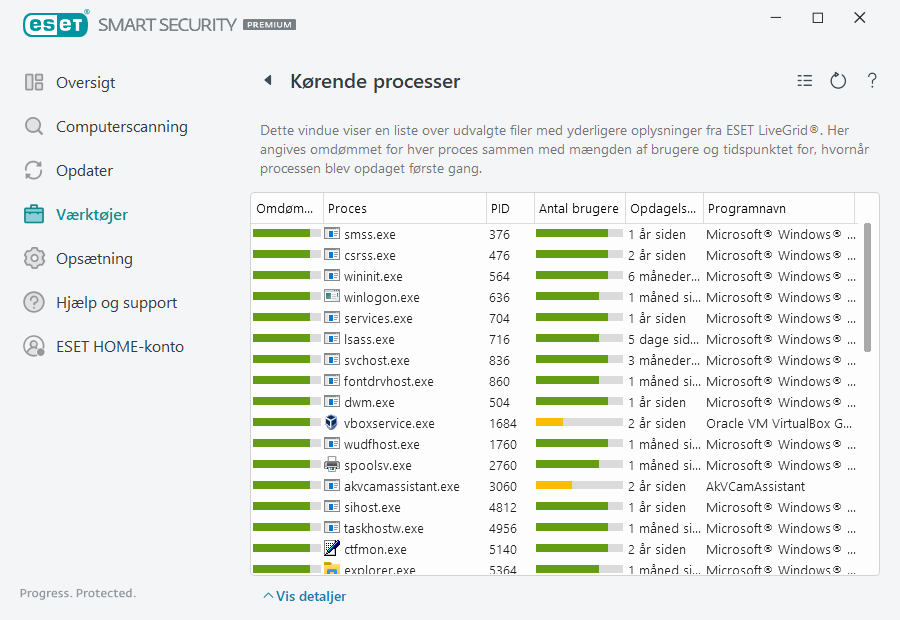The width and height of the screenshot is (900, 620).
Task: Click the ESET logo in the title bar
Action: pos(56,24)
